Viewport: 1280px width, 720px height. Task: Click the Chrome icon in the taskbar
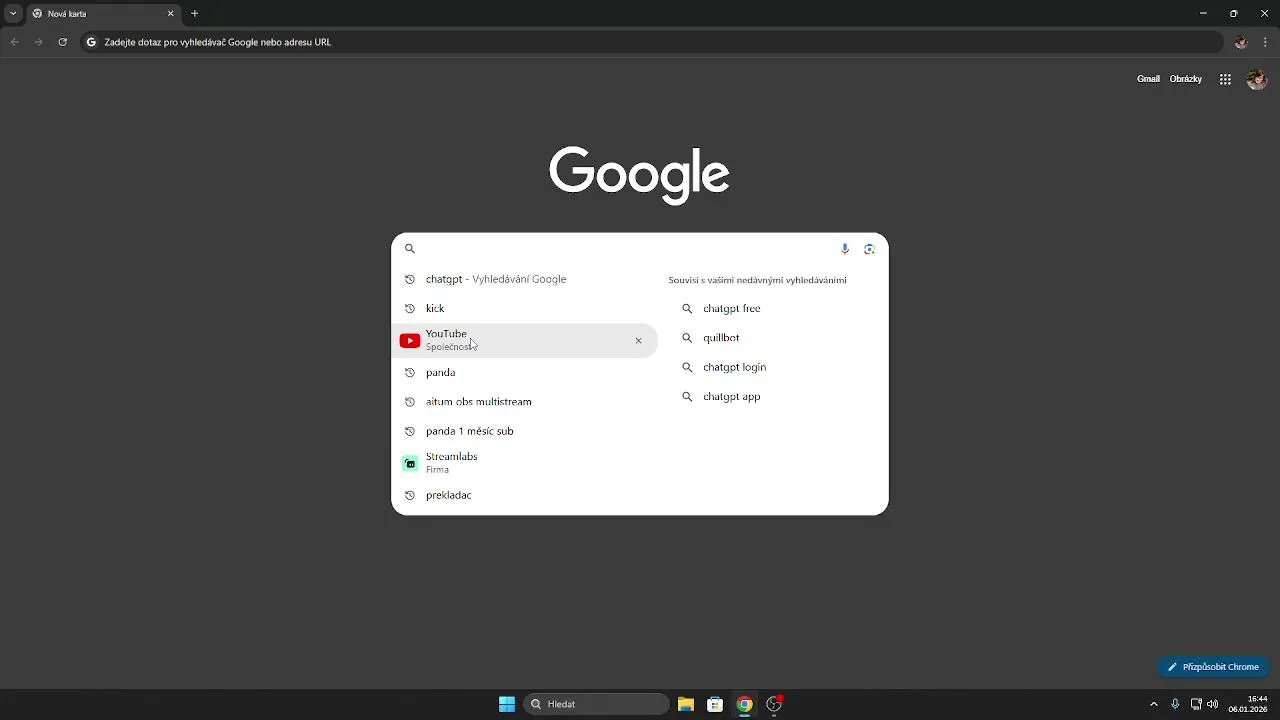[x=744, y=704]
